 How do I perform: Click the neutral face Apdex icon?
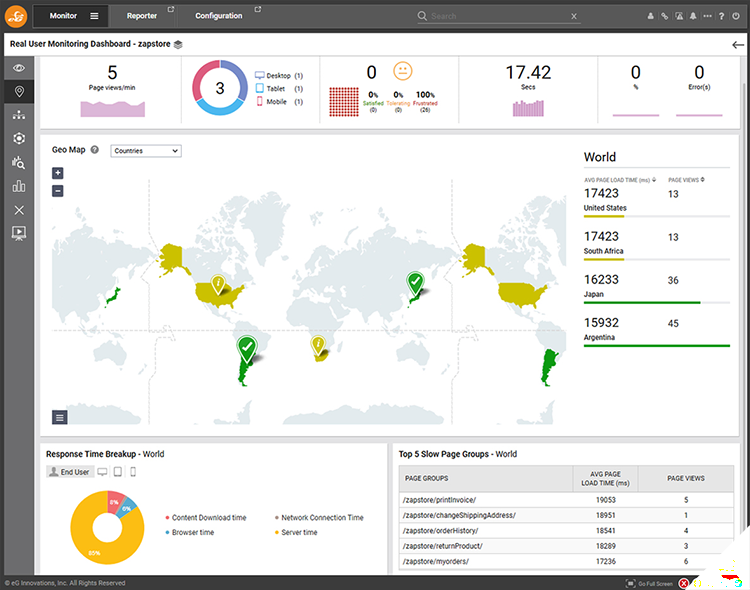[402, 71]
